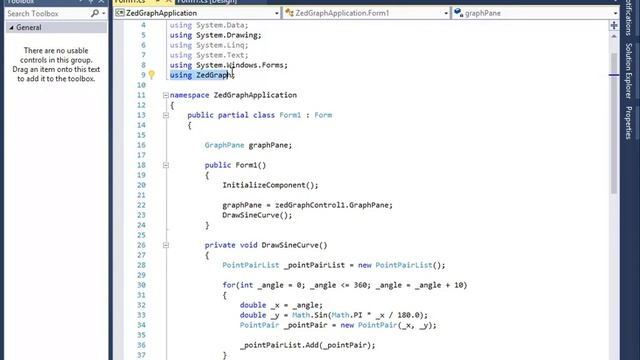Screen dimensions: 640x360
Task: Click 'using System.Linq;' on line 6
Action: 209,45
